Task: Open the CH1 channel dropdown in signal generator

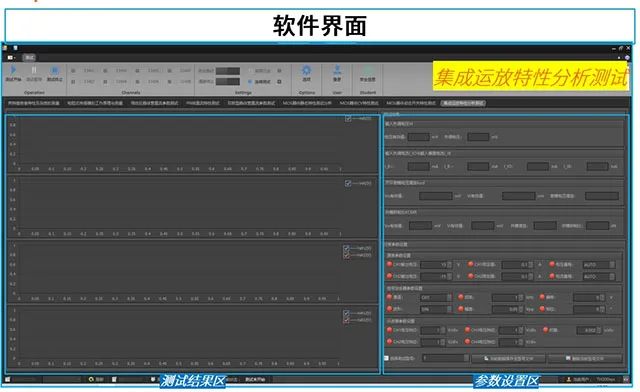Action: point(436,298)
